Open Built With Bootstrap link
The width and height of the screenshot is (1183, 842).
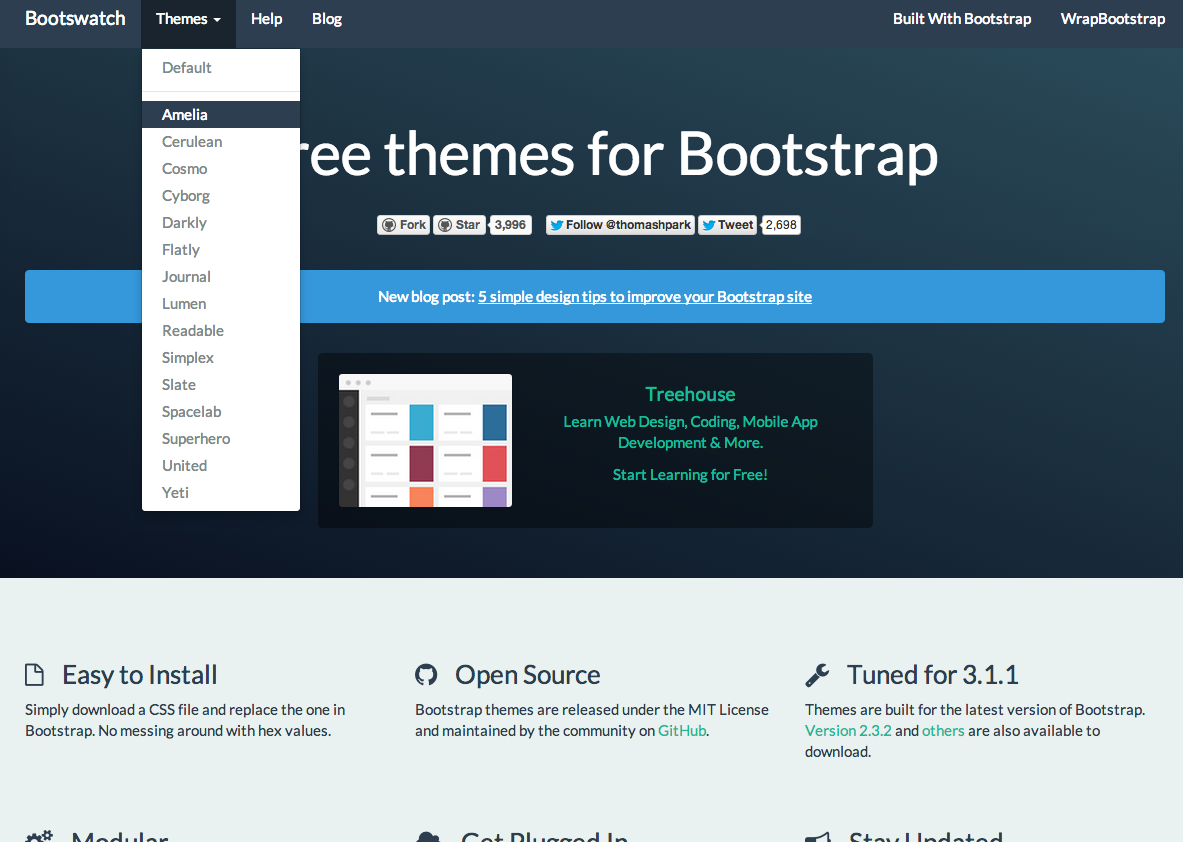click(x=962, y=19)
